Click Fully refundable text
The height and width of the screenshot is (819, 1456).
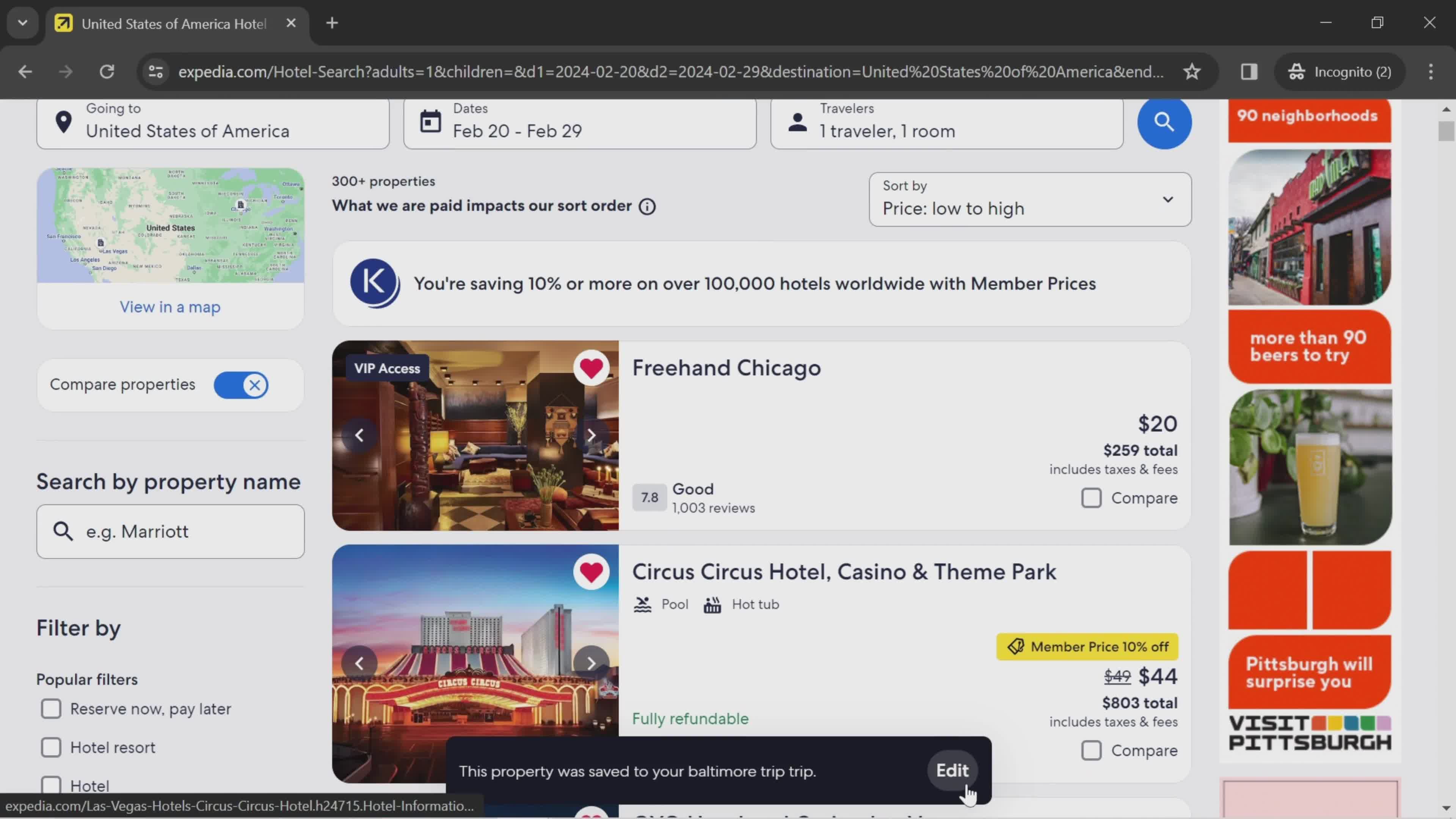(x=690, y=719)
